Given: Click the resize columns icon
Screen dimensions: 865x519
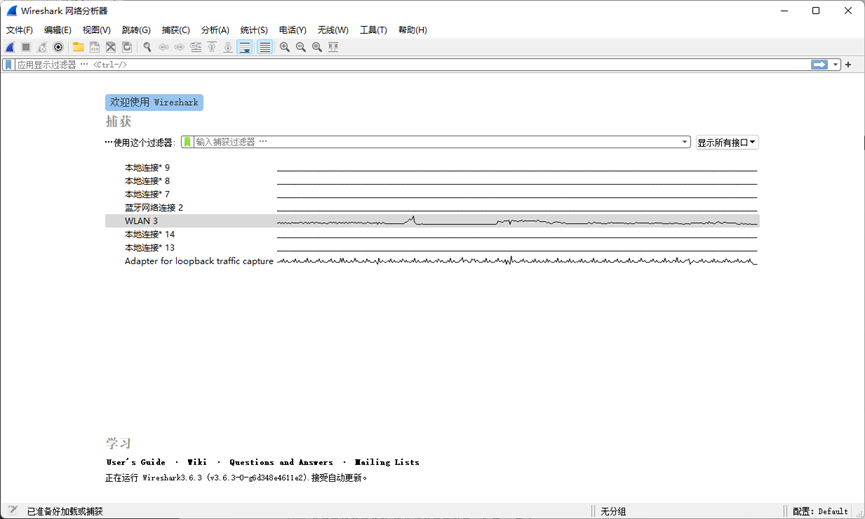Looking at the screenshot, I should click(333, 47).
